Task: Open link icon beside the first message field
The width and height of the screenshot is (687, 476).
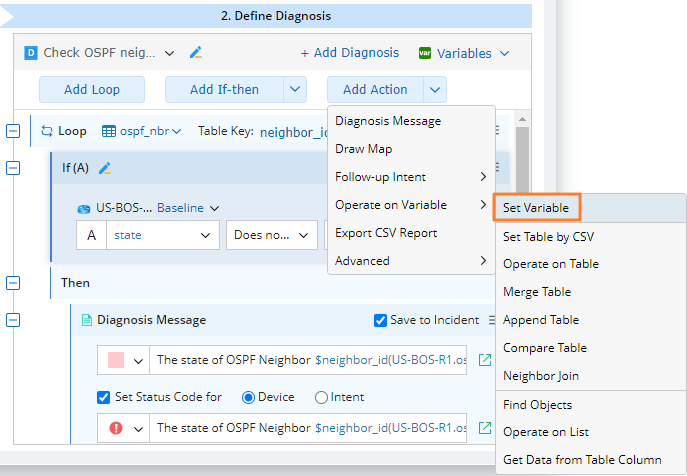Action: pos(485,360)
